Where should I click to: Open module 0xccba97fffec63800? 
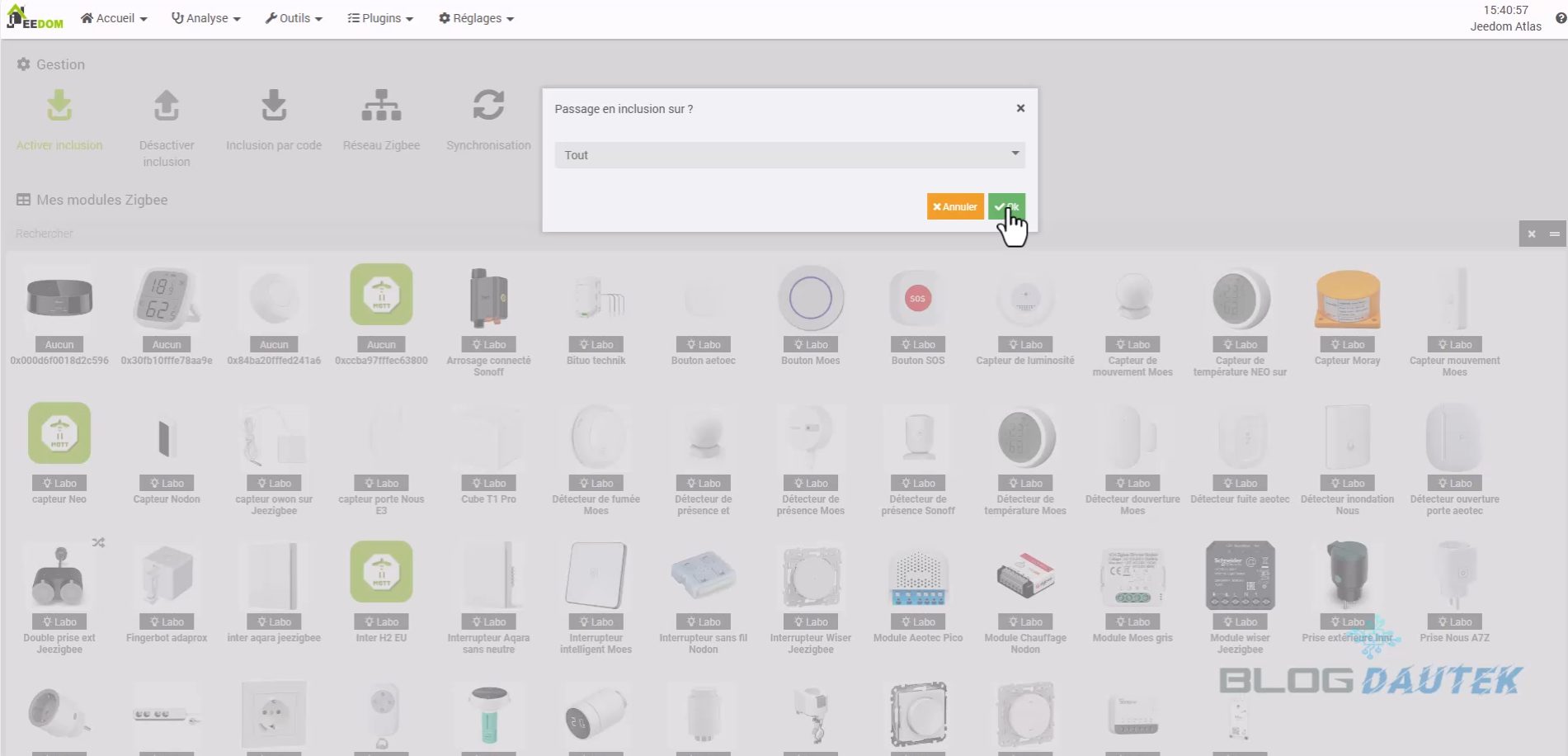(381, 316)
